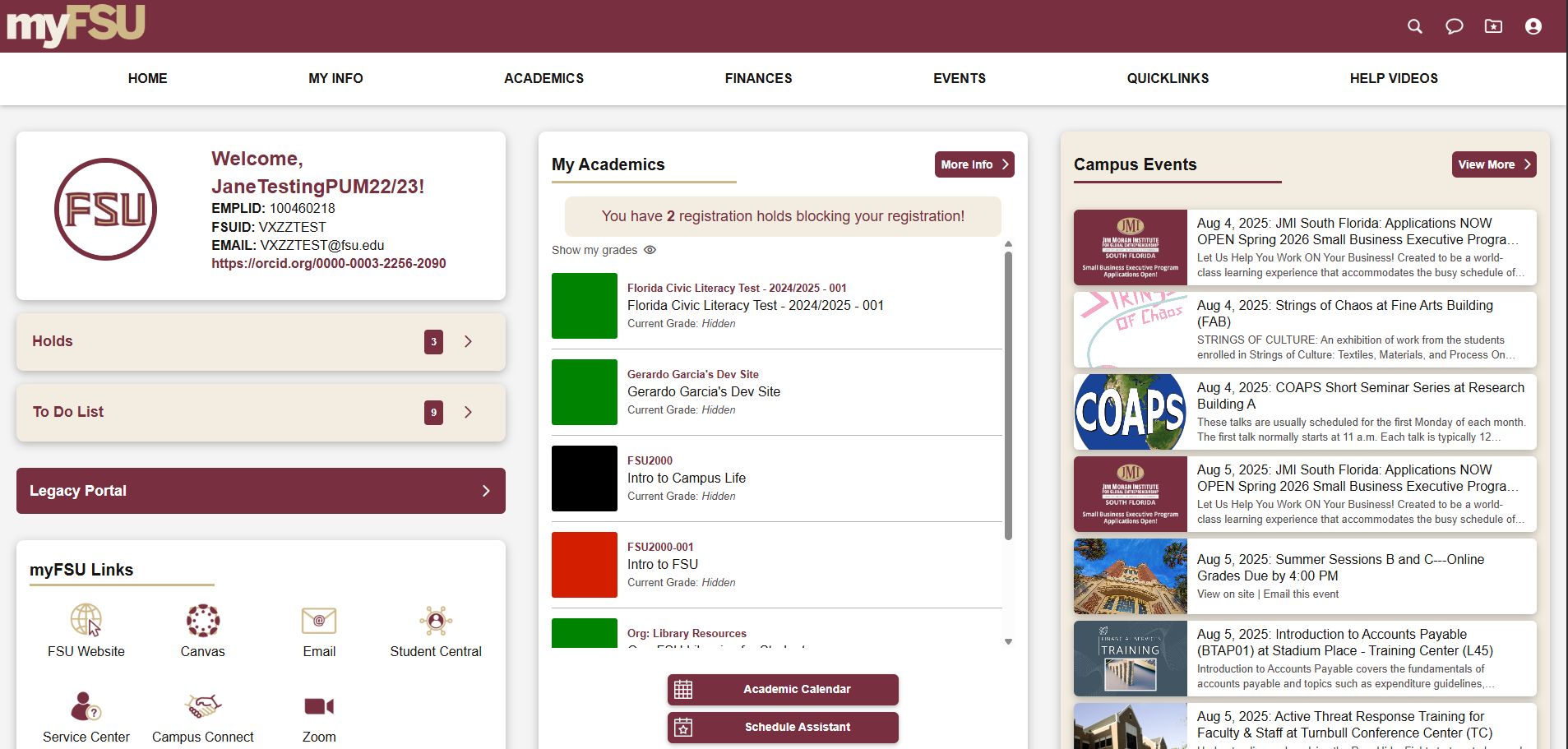
Task: Click the To Do List count badge 9
Action: click(x=433, y=412)
